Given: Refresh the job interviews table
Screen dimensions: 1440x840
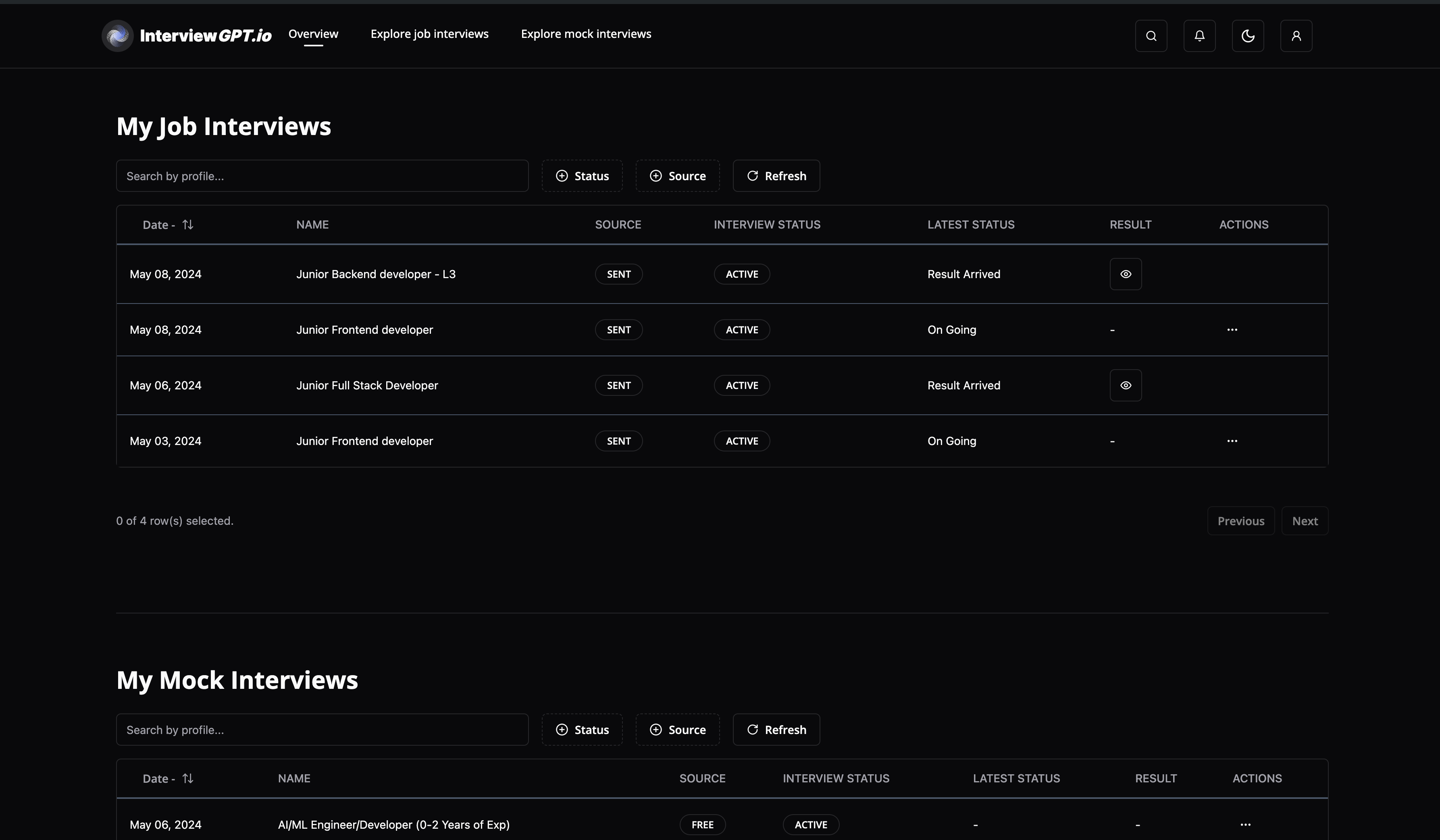Looking at the screenshot, I should pyautogui.click(x=776, y=176).
